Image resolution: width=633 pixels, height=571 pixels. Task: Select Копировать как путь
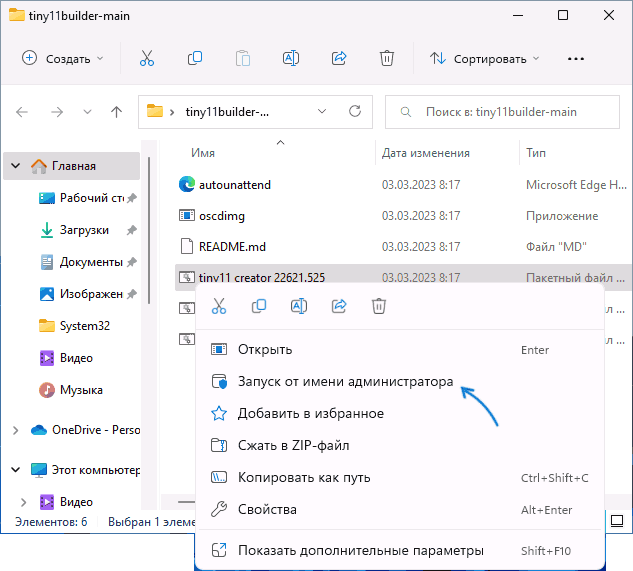coord(400,477)
